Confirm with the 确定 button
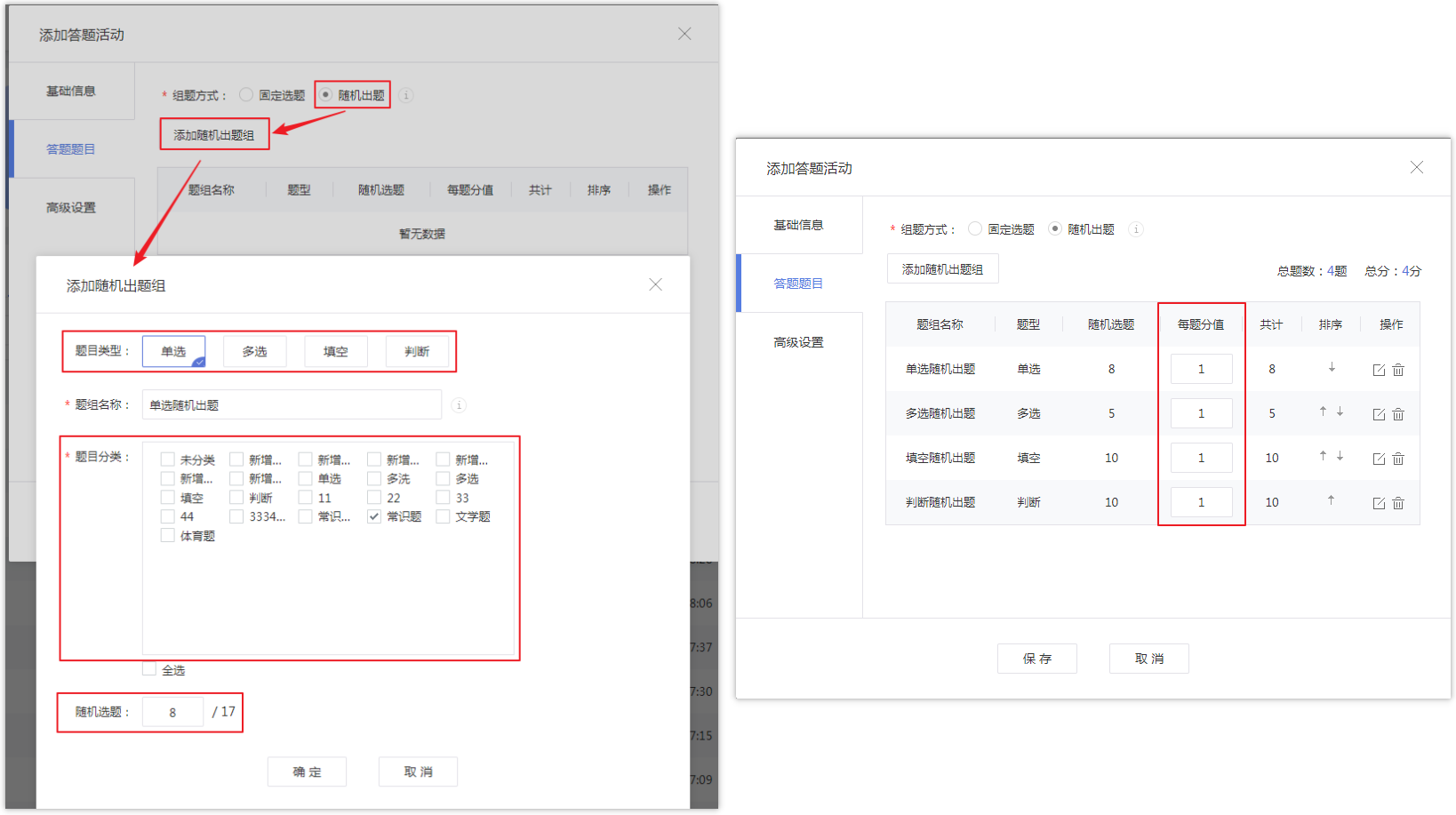Viewport: 1456px width, 815px height. tap(307, 771)
